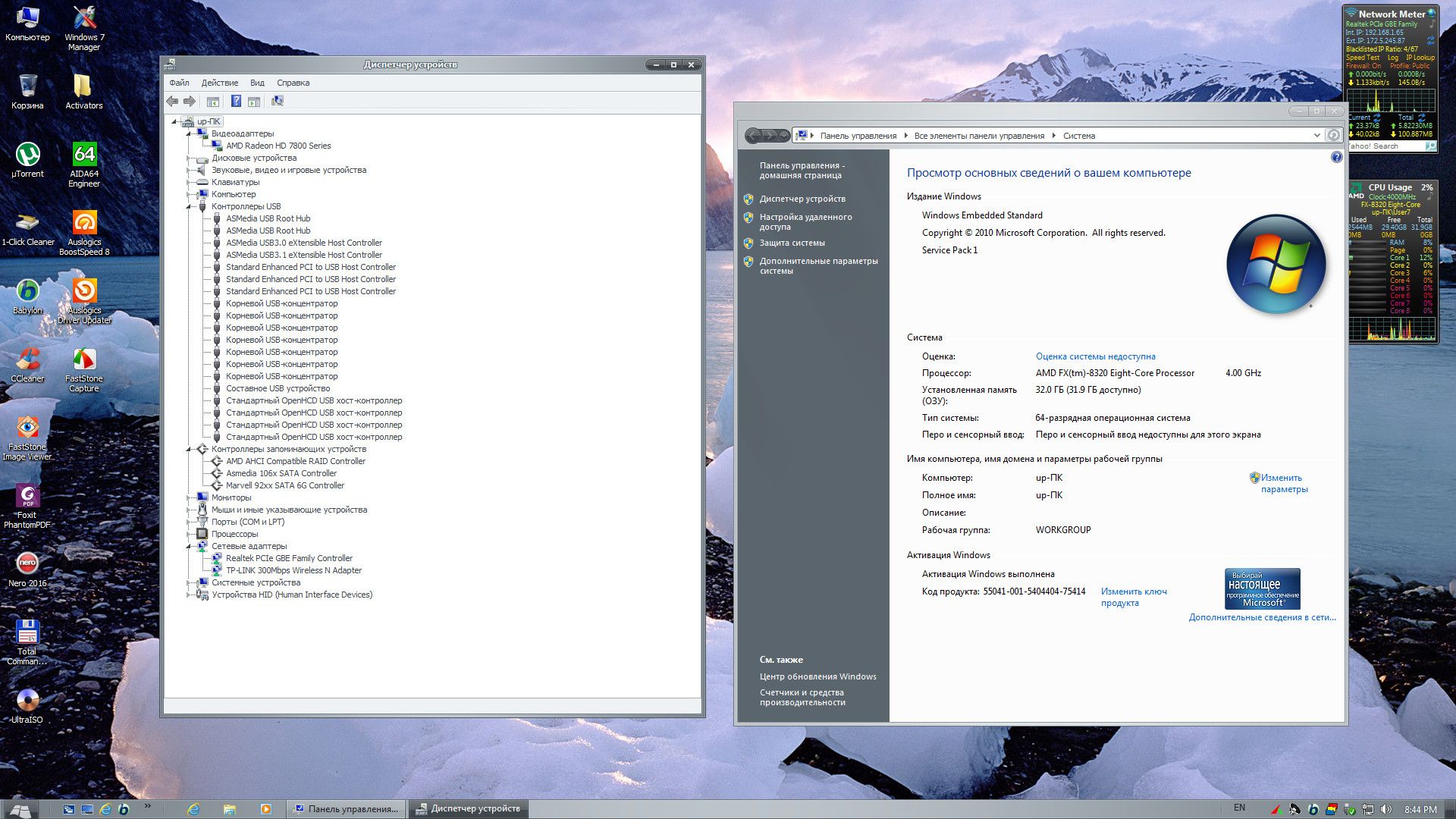Click Изменить параметры link
1456x819 pixels.
click(x=1284, y=483)
